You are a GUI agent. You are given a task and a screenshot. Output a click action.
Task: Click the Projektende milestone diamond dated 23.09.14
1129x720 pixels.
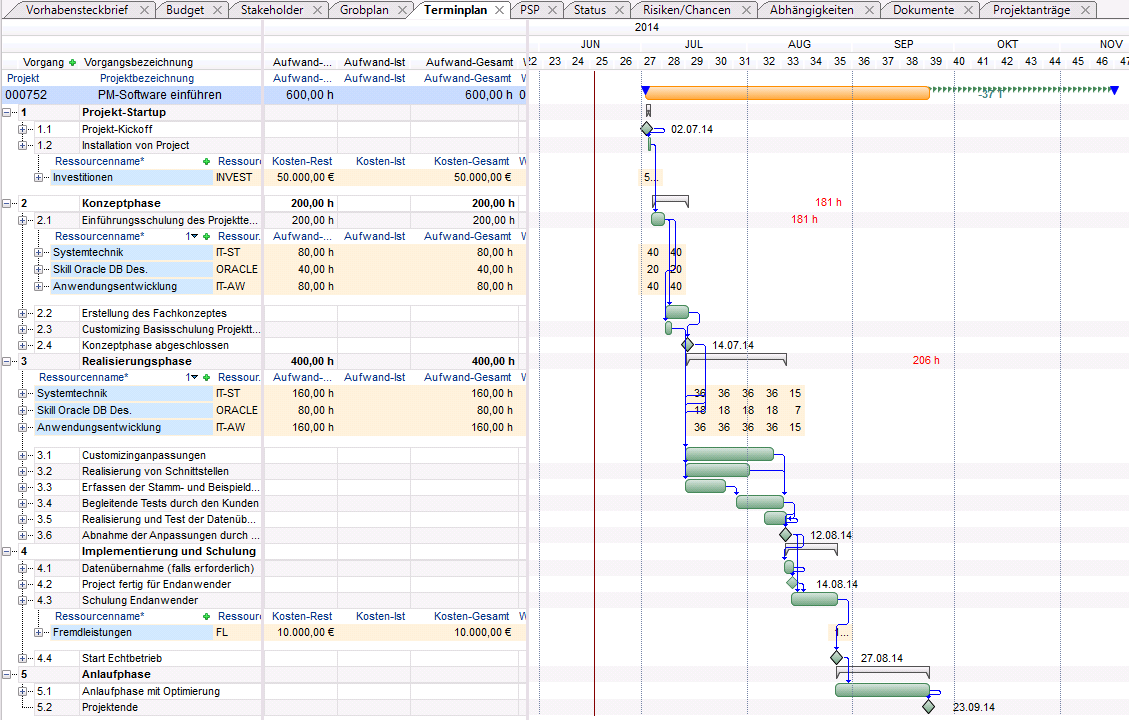coord(928,707)
